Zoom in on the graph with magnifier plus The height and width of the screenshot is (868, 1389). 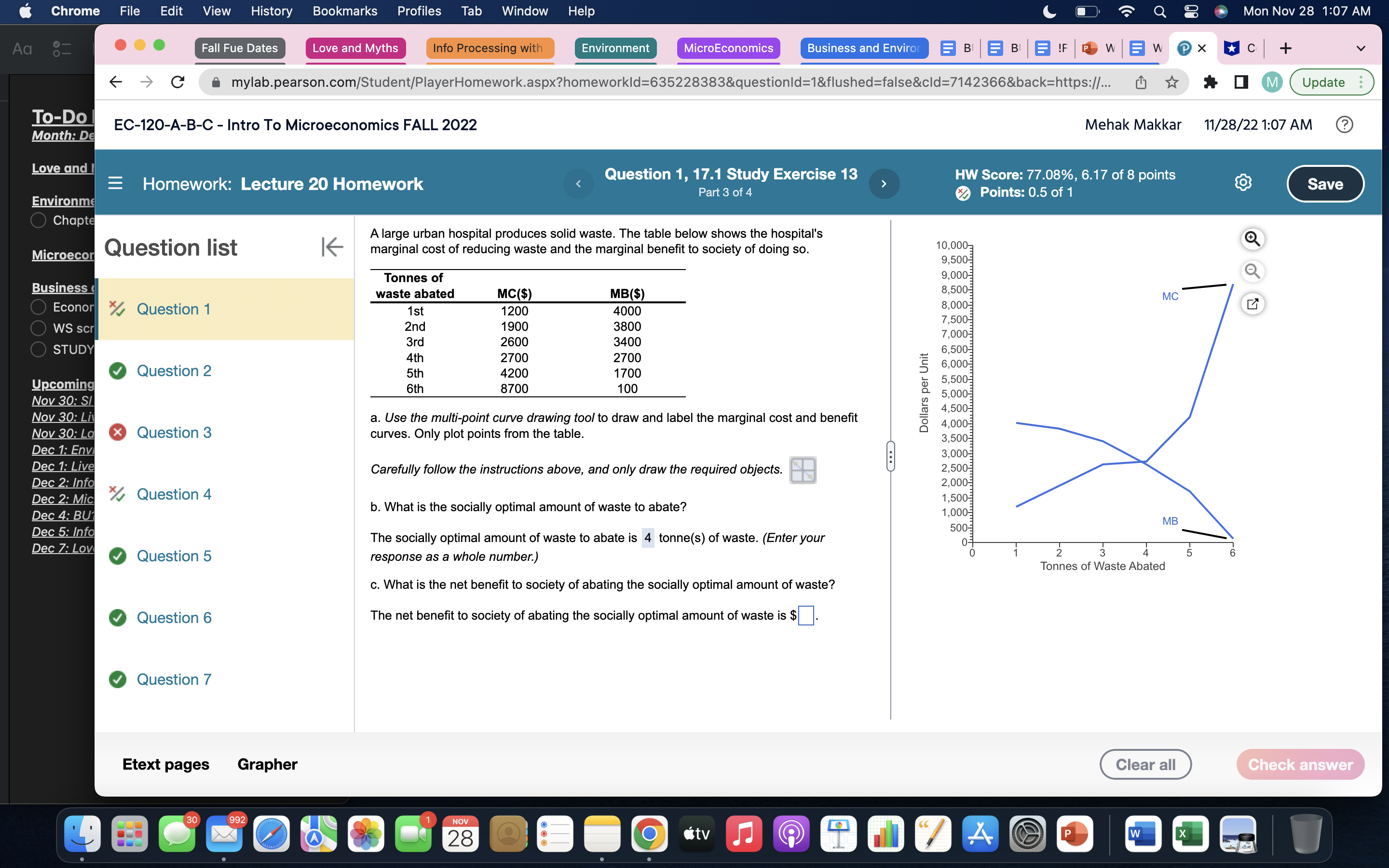[x=1252, y=239]
